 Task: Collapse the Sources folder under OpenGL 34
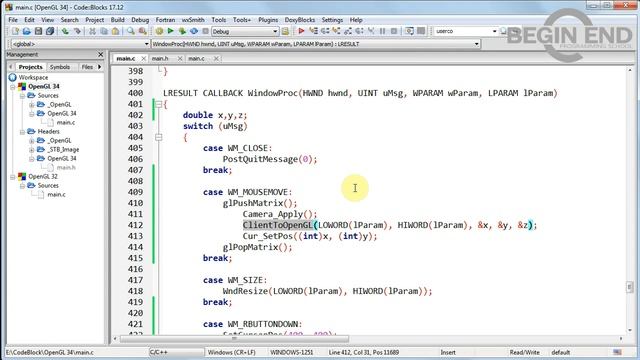pyautogui.click(x=22, y=96)
